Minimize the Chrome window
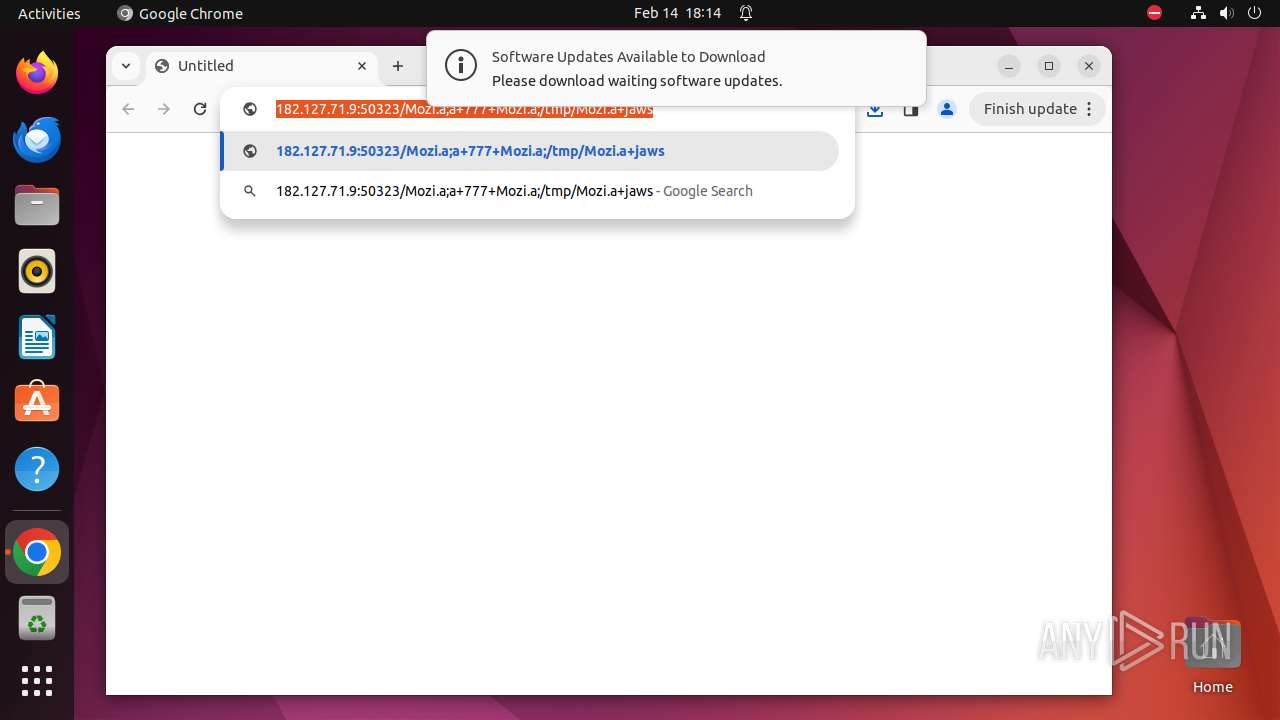Image resolution: width=1280 pixels, height=720 pixels. pos(1009,66)
